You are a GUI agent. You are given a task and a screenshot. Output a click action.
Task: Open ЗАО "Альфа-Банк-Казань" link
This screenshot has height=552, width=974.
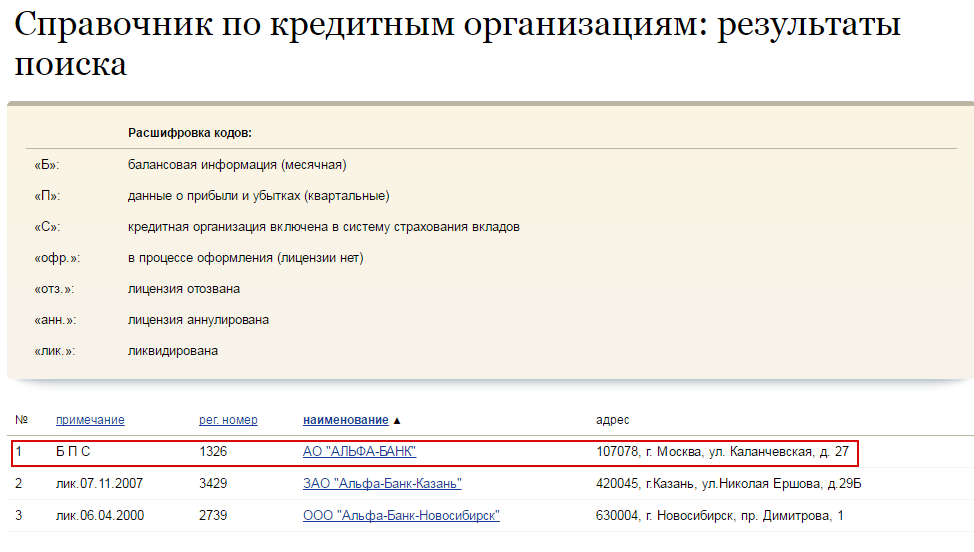[x=382, y=484]
